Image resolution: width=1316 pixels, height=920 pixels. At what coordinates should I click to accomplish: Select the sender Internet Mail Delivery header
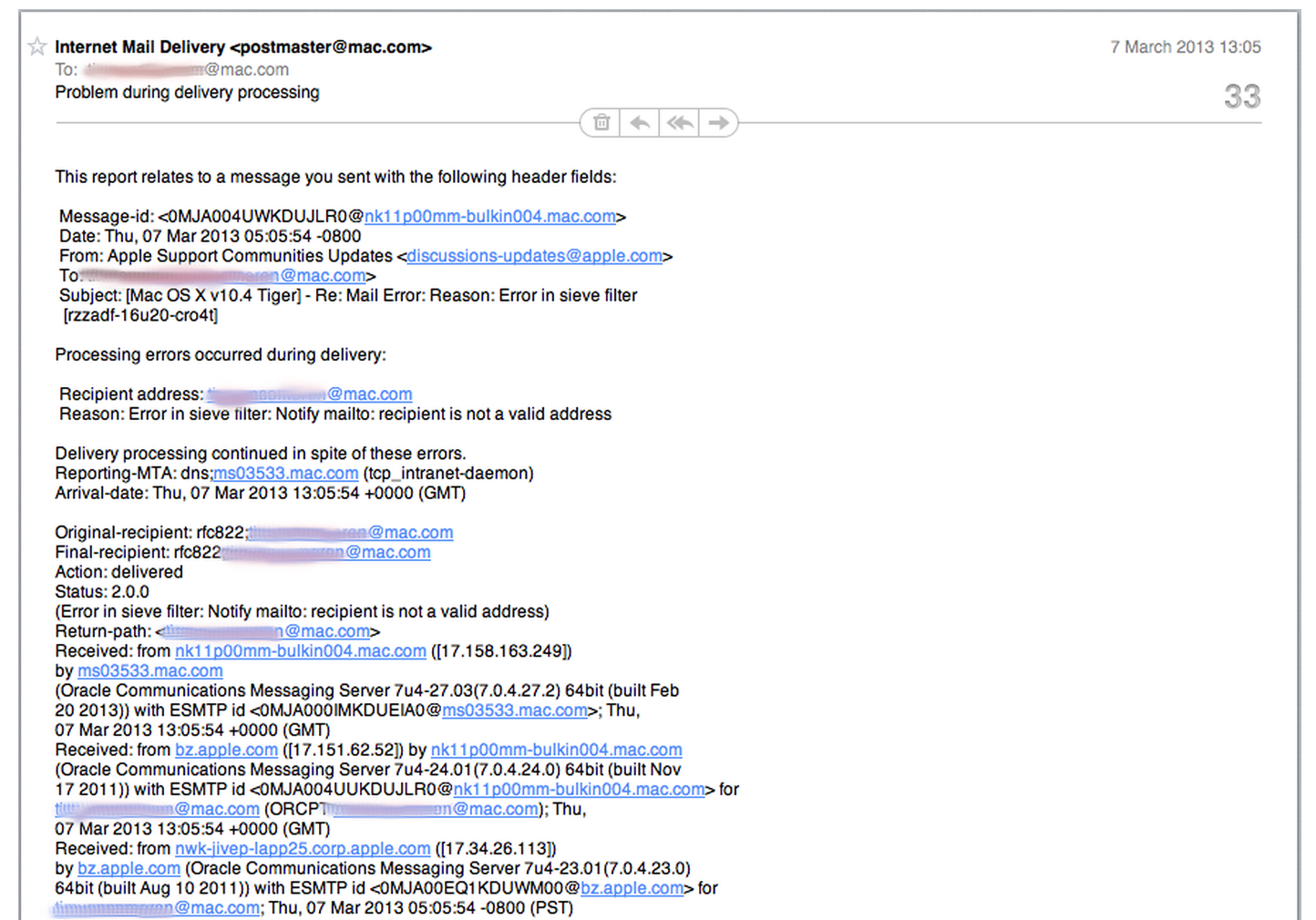tap(242, 46)
